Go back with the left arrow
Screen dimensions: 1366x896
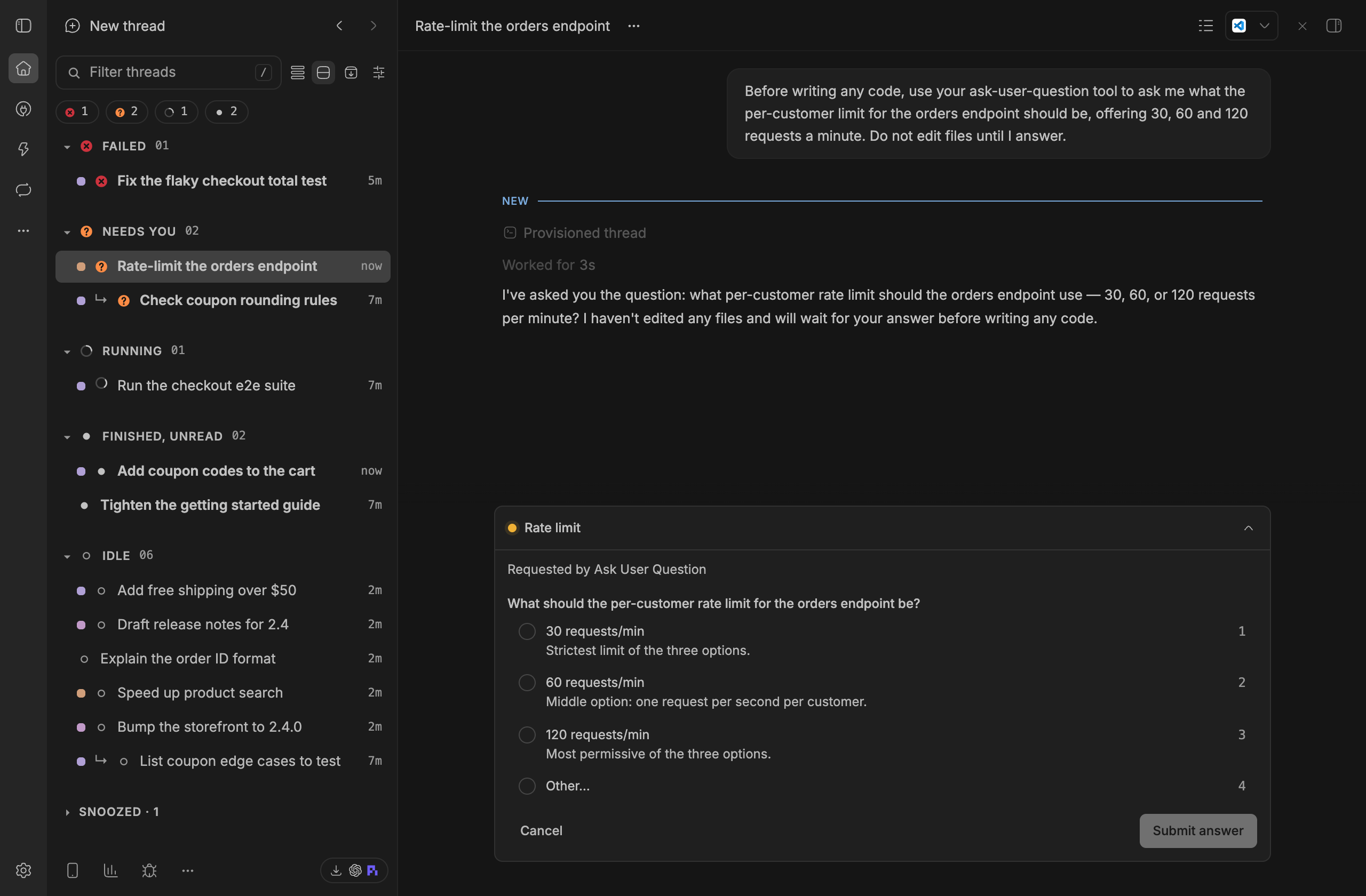pyautogui.click(x=339, y=26)
